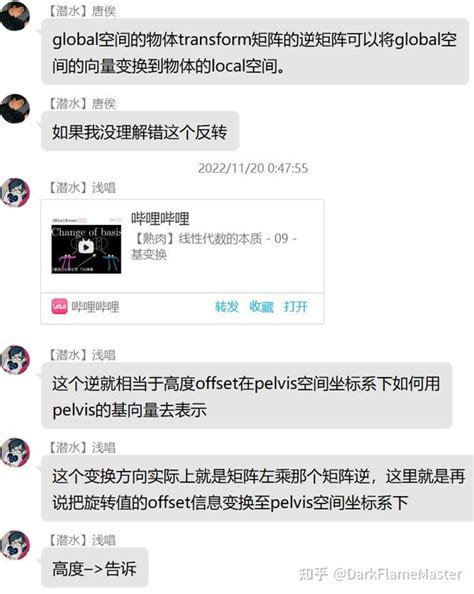Click 唐俟's avatar beside 如果我没理解错 message
This screenshot has height=594, width=474.
click(14, 109)
